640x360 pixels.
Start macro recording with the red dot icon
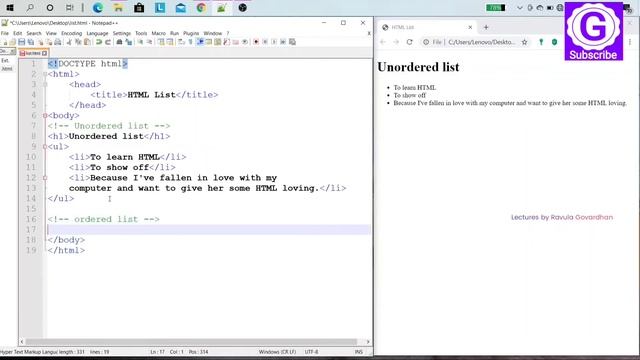pyautogui.click(x=256, y=42)
